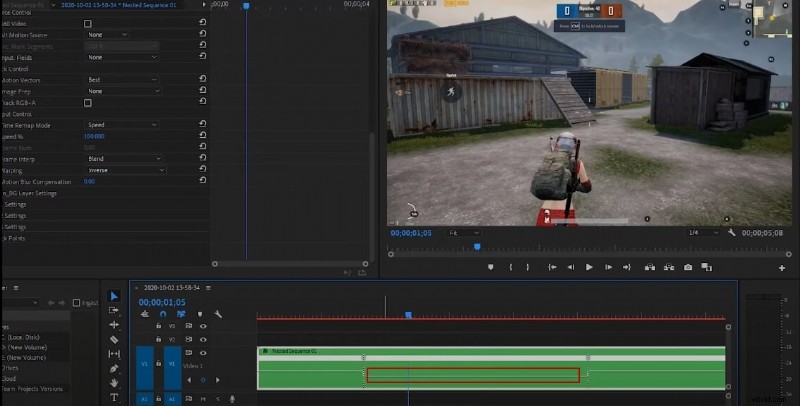800x406 pixels.
Task: Toggle V3 track output eye
Action: click(203, 326)
